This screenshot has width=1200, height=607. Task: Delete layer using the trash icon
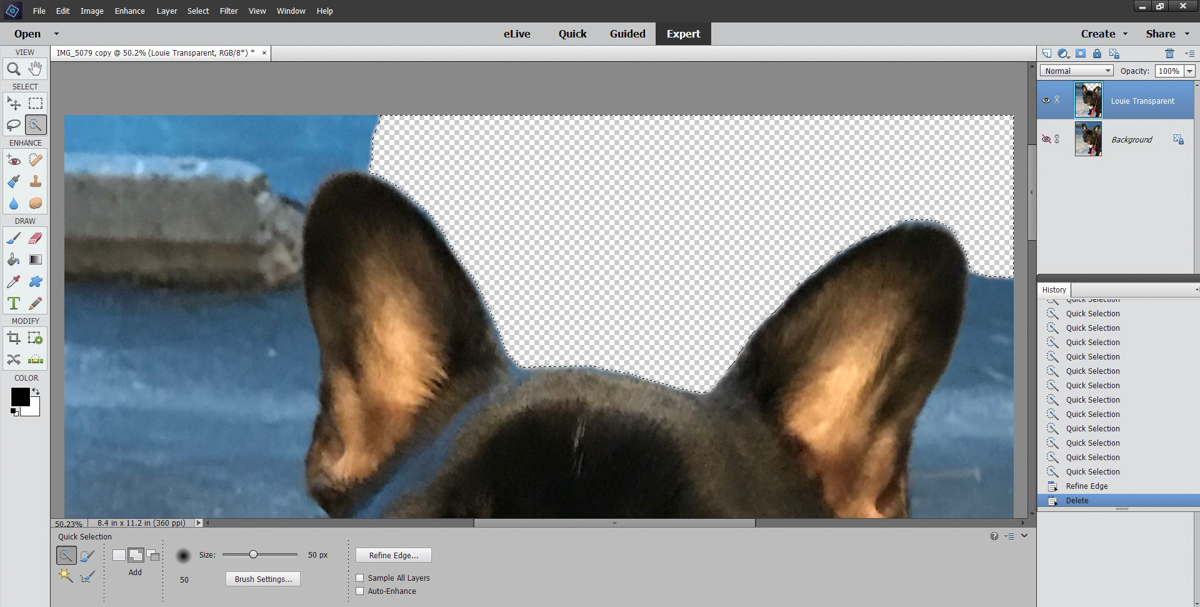point(1169,54)
